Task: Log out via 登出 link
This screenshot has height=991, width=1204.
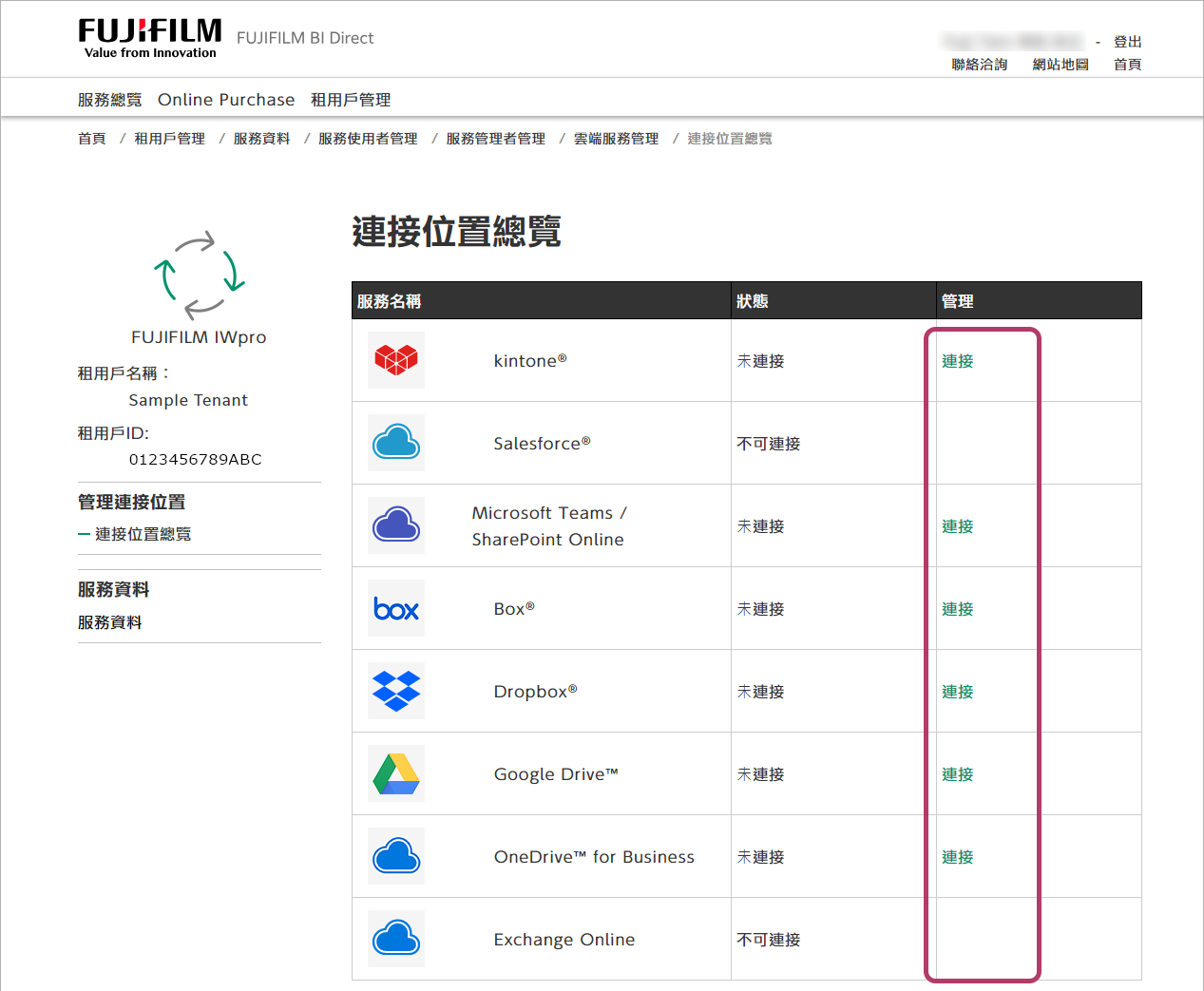Action: coord(1128,42)
